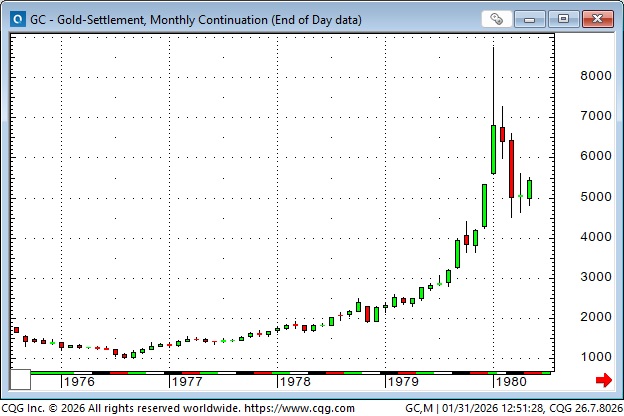The image size is (624, 416).
Task: Select the 1976 year label on time axis
Action: tap(79, 381)
